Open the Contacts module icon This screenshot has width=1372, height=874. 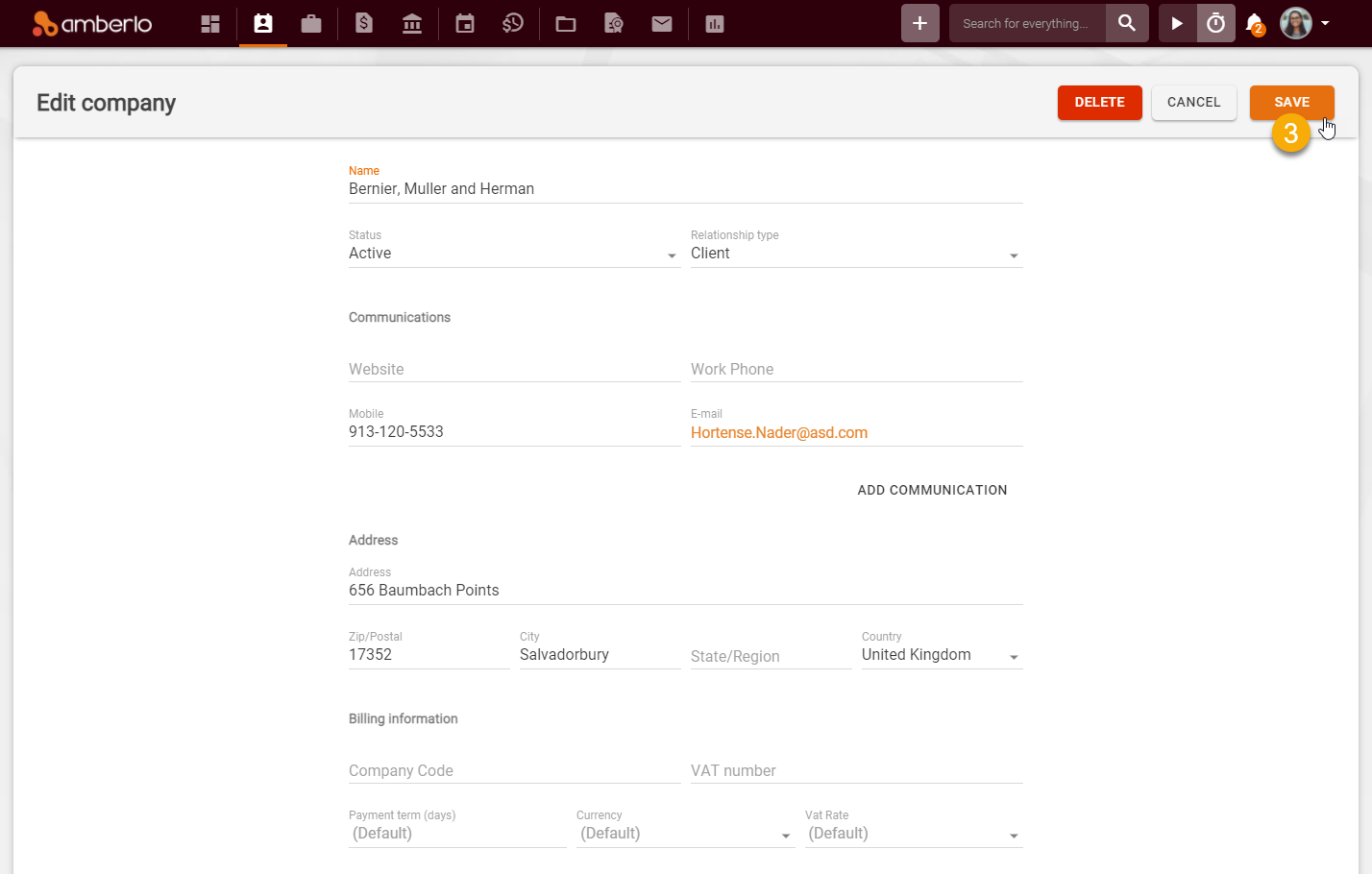click(263, 23)
